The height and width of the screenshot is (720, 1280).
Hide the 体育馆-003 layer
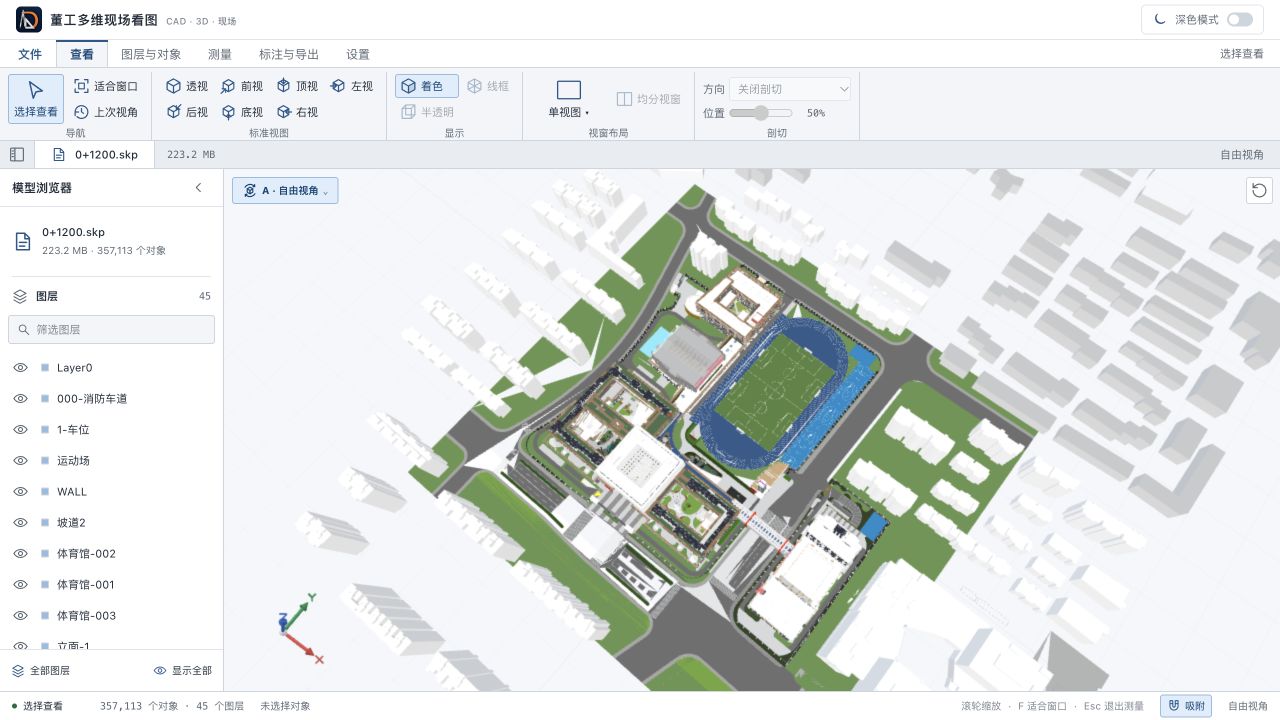[x=20, y=616]
